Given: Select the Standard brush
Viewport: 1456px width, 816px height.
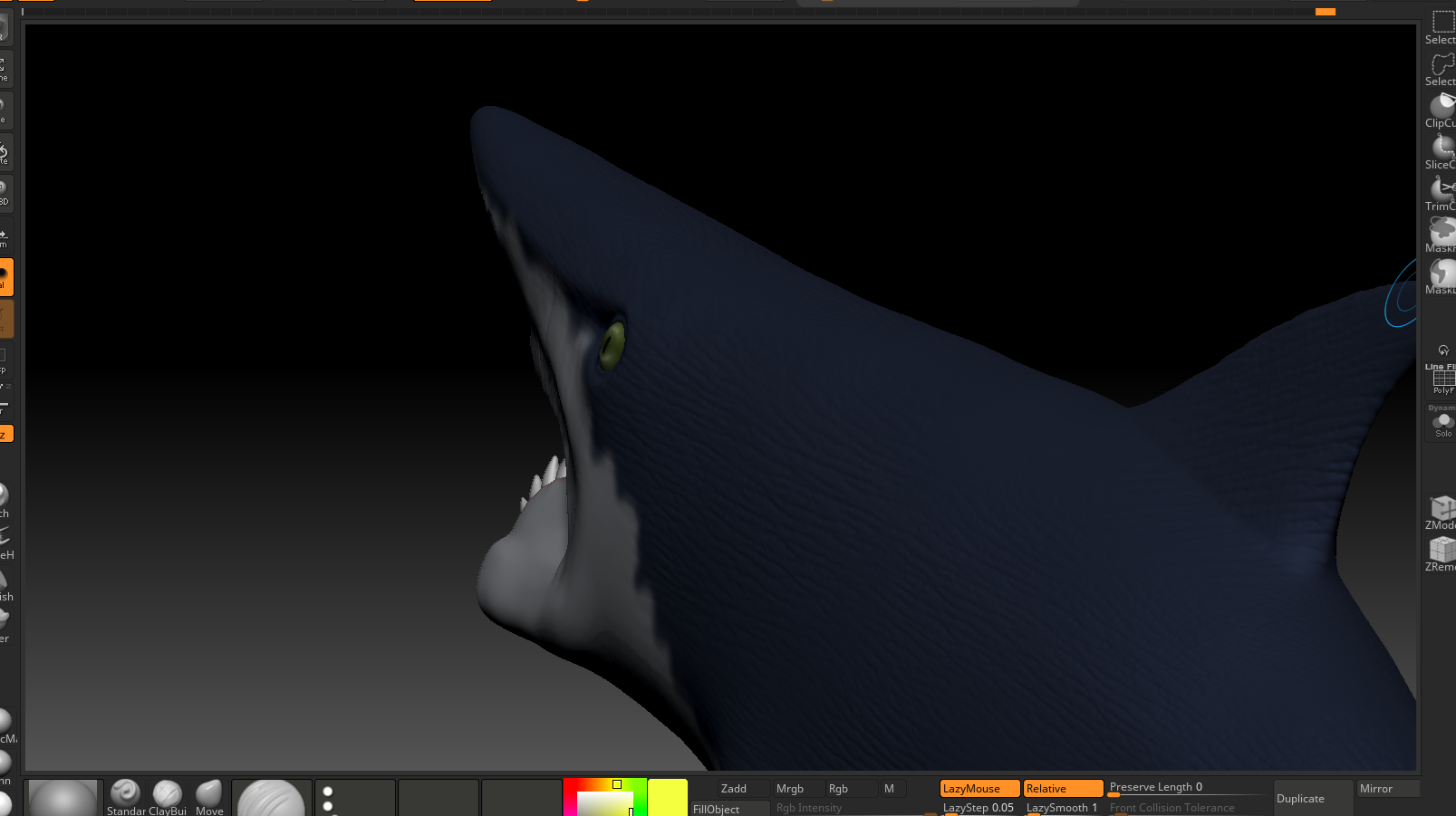Looking at the screenshot, I should [125, 798].
